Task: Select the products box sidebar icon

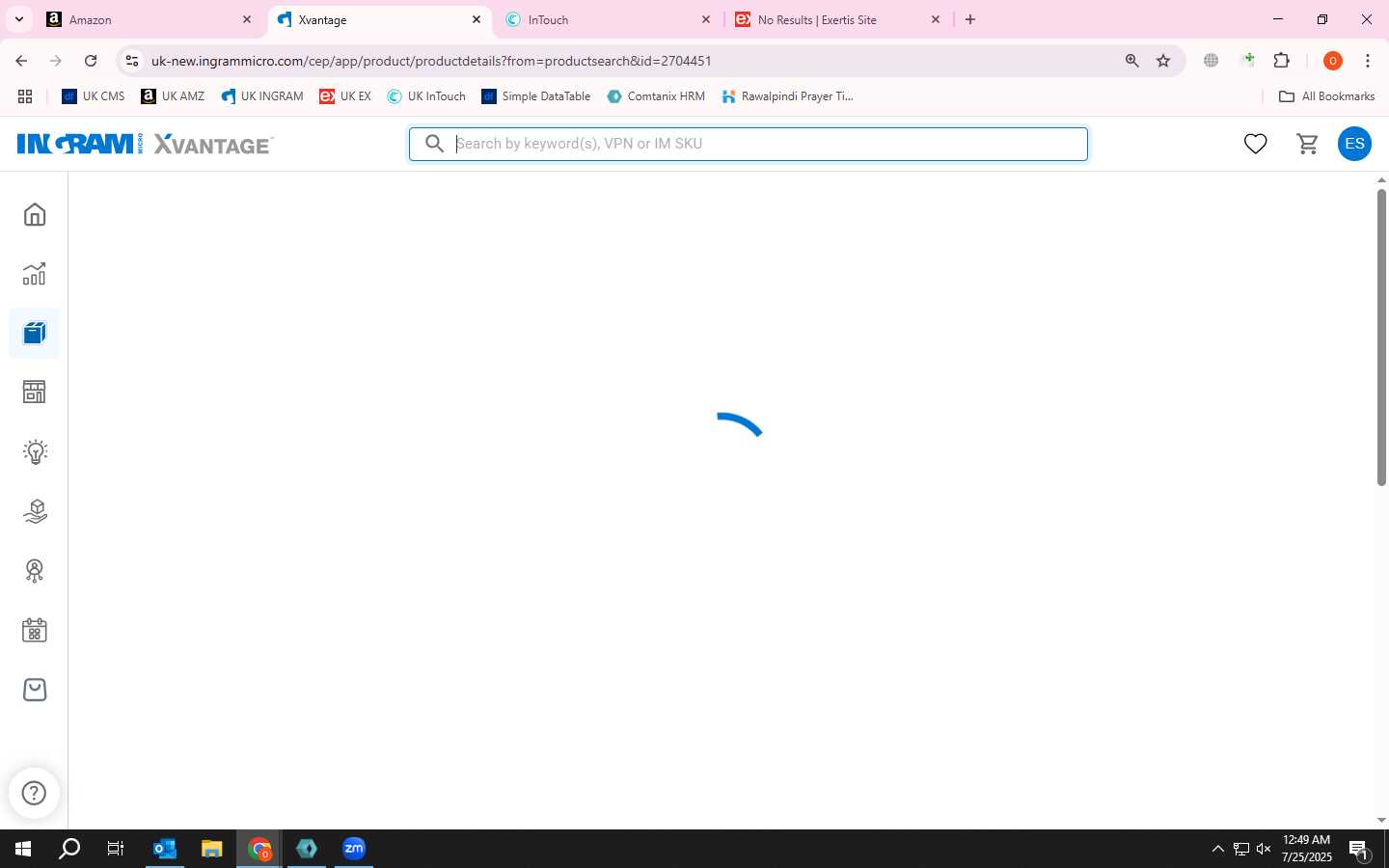Action: click(x=35, y=334)
